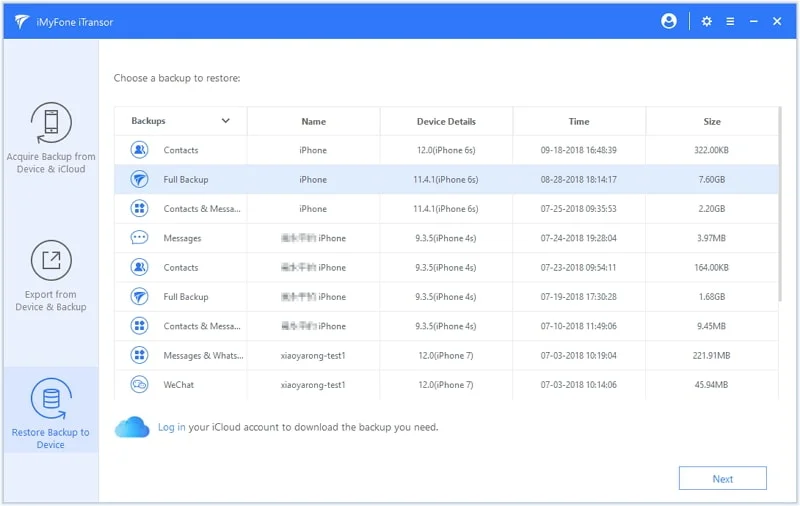Screen dimensions: 800x506
Task: Click time 07-03-2018 10:14:06
Action: coord(579,385)
